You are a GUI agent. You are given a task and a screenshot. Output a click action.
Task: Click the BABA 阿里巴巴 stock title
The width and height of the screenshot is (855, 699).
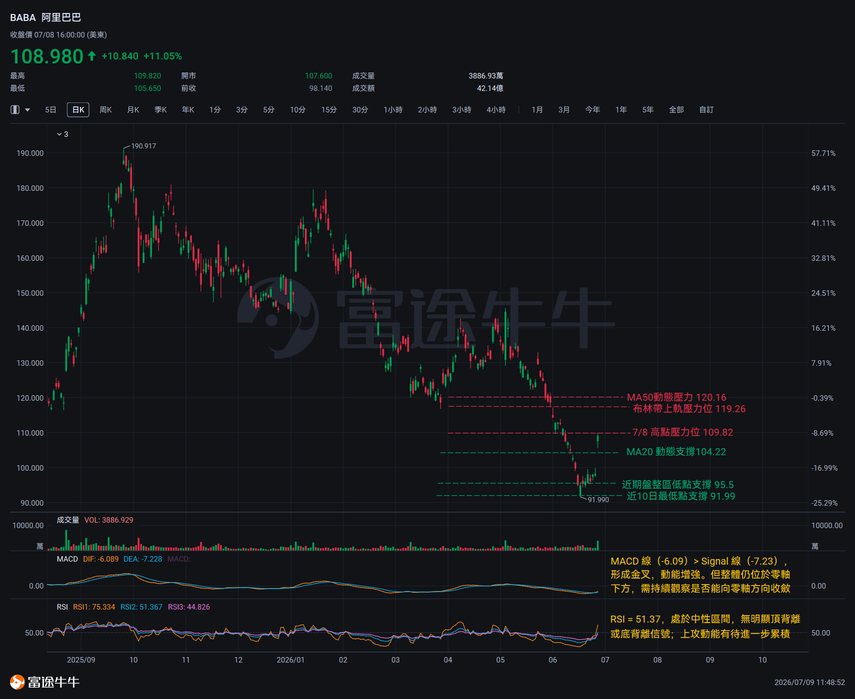click(45, 17)
